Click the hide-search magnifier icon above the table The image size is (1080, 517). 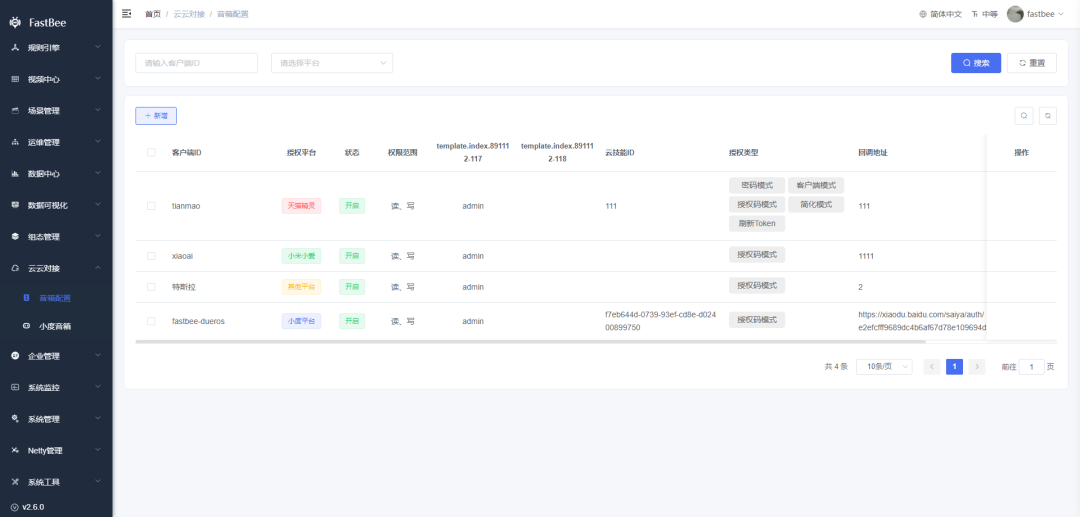(1023, 116)
